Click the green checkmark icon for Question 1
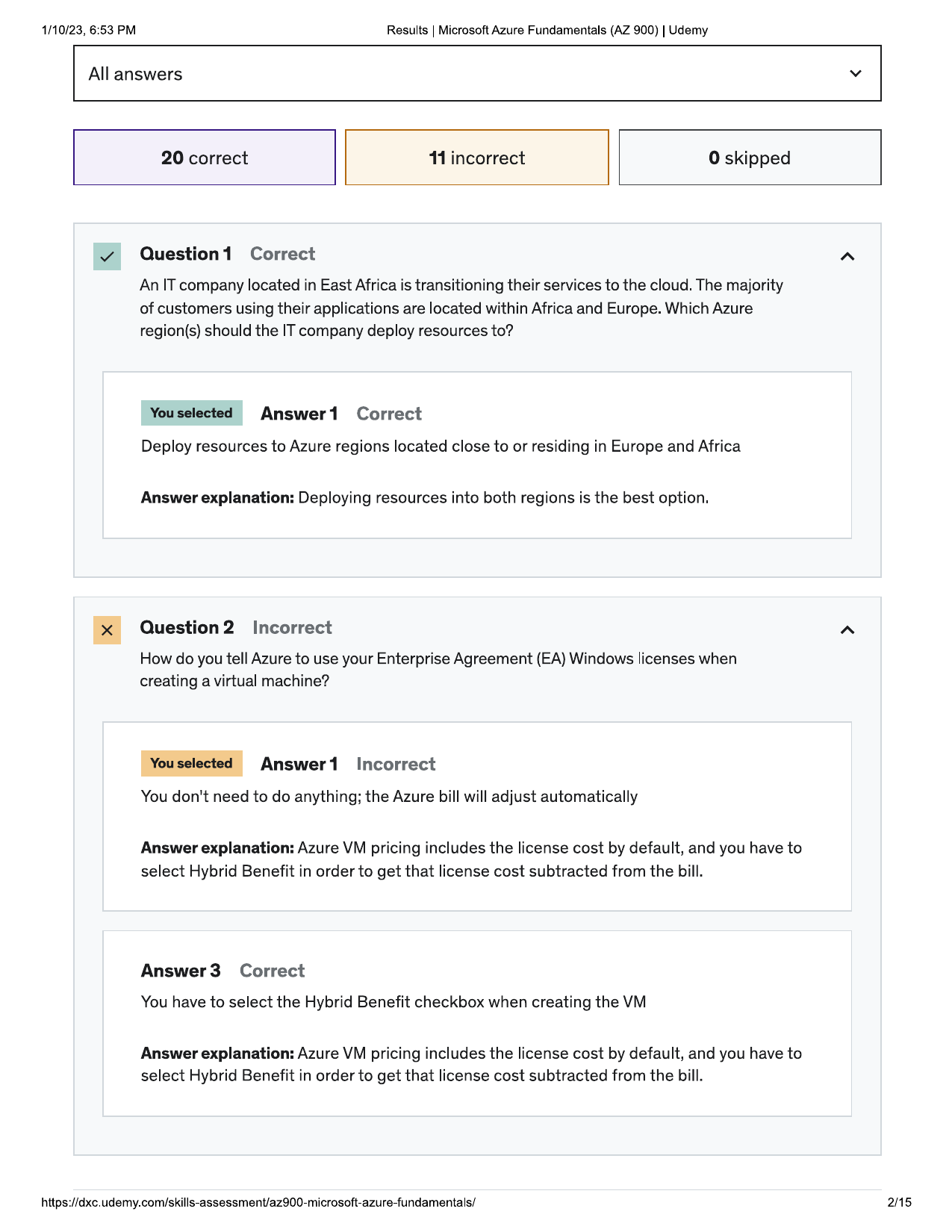 tap(108, 256)
